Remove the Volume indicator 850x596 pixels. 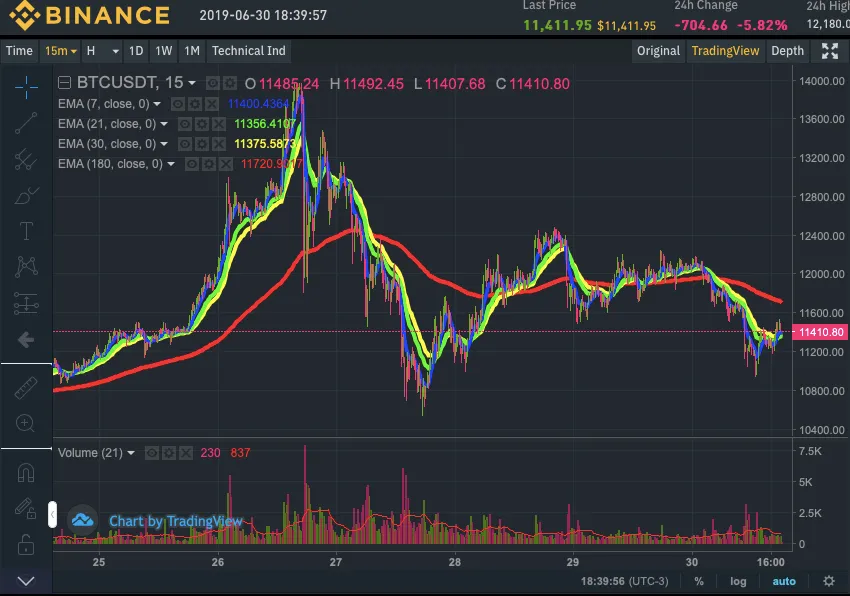tap(186, 453)
